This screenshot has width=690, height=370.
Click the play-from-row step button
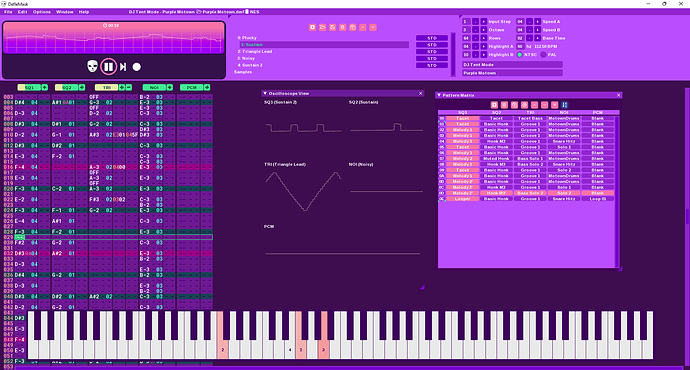[x=123, y=67]
